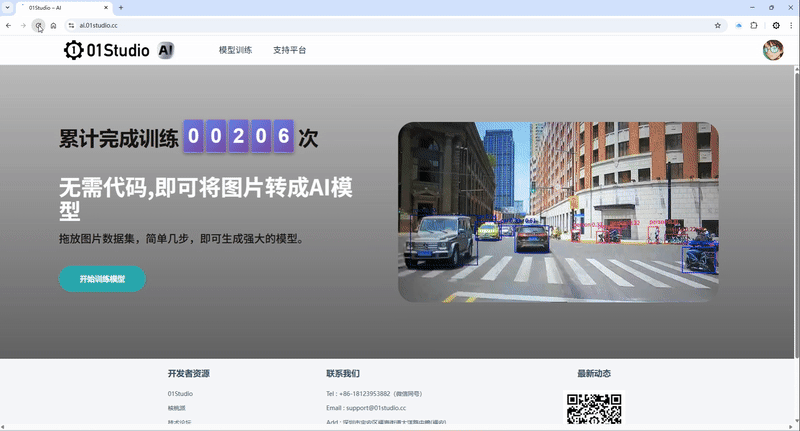Click the QR code in footer

click(595, 411)
